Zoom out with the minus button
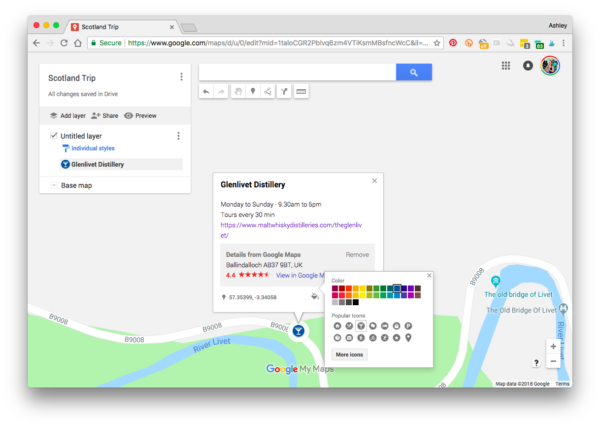Image resolution: width=600 pixels, height=427 pixels. click(x=553, y=361)
